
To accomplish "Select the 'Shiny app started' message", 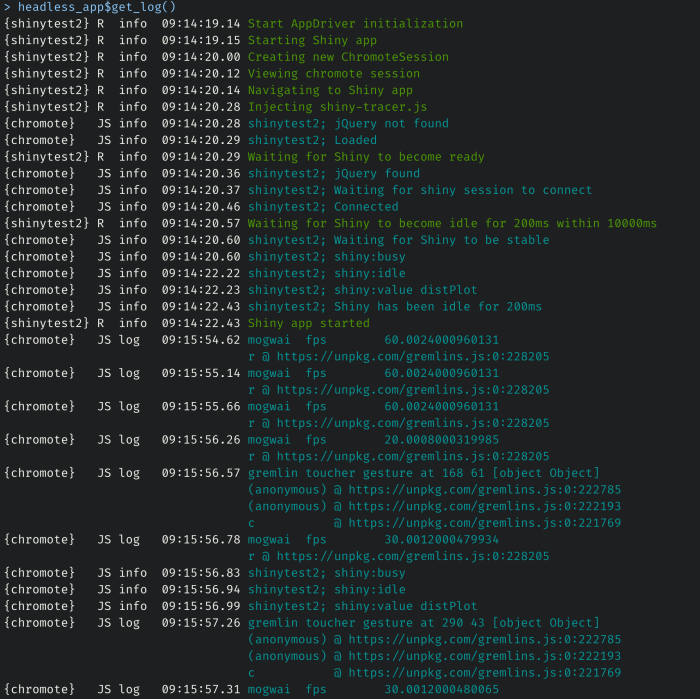I will (308, 323).
